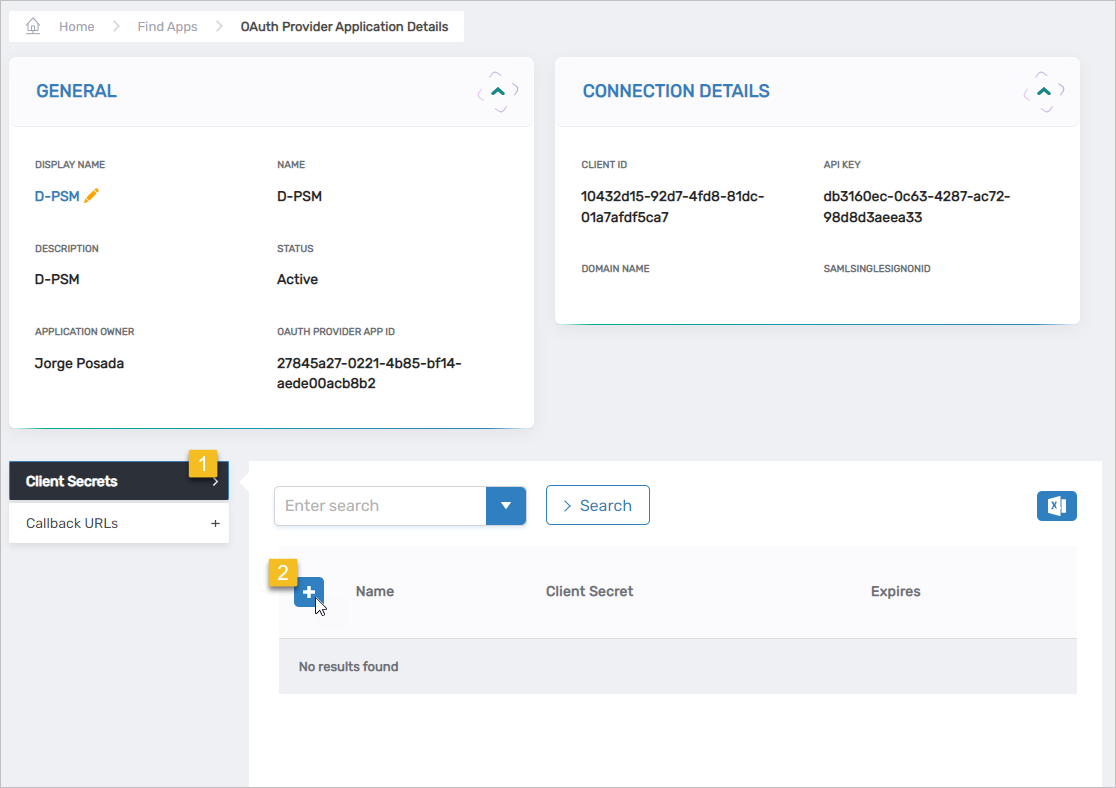Add a new client secret with plus button

tap(309, 592)
